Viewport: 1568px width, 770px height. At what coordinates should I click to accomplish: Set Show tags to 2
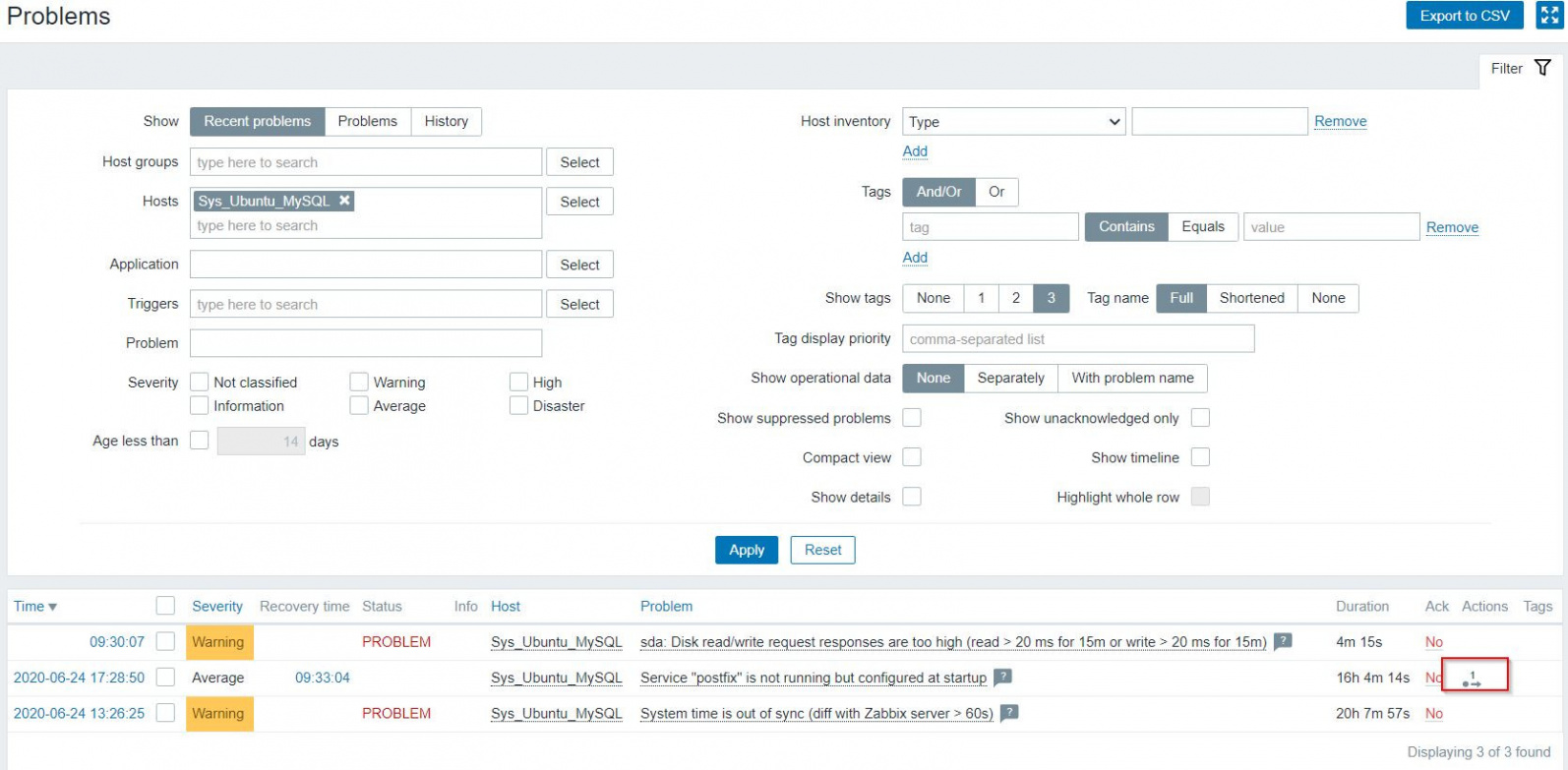[x=1016, y=298]
